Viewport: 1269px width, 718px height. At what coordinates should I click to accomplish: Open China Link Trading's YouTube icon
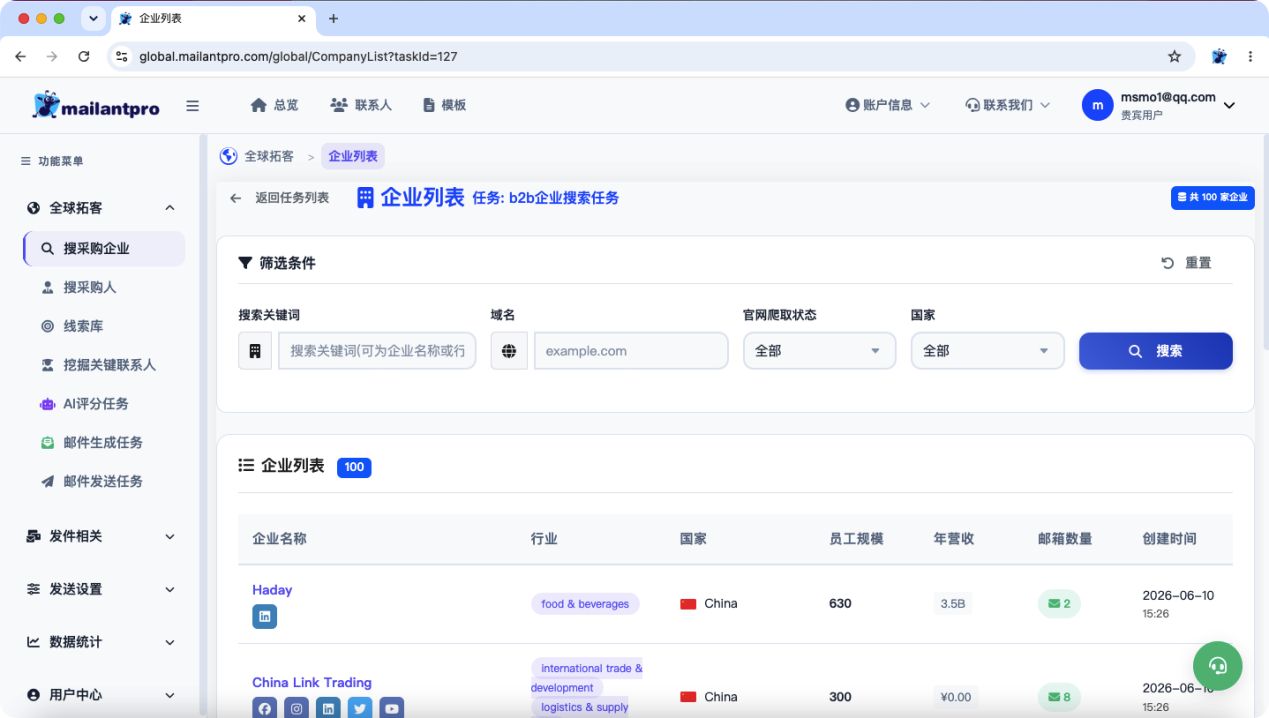coord(392,708)
